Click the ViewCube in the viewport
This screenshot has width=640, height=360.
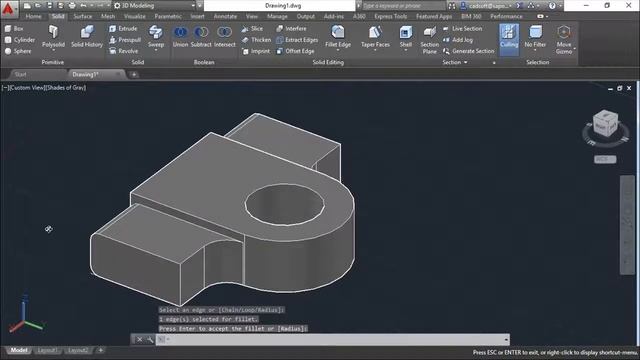[605, 124]
